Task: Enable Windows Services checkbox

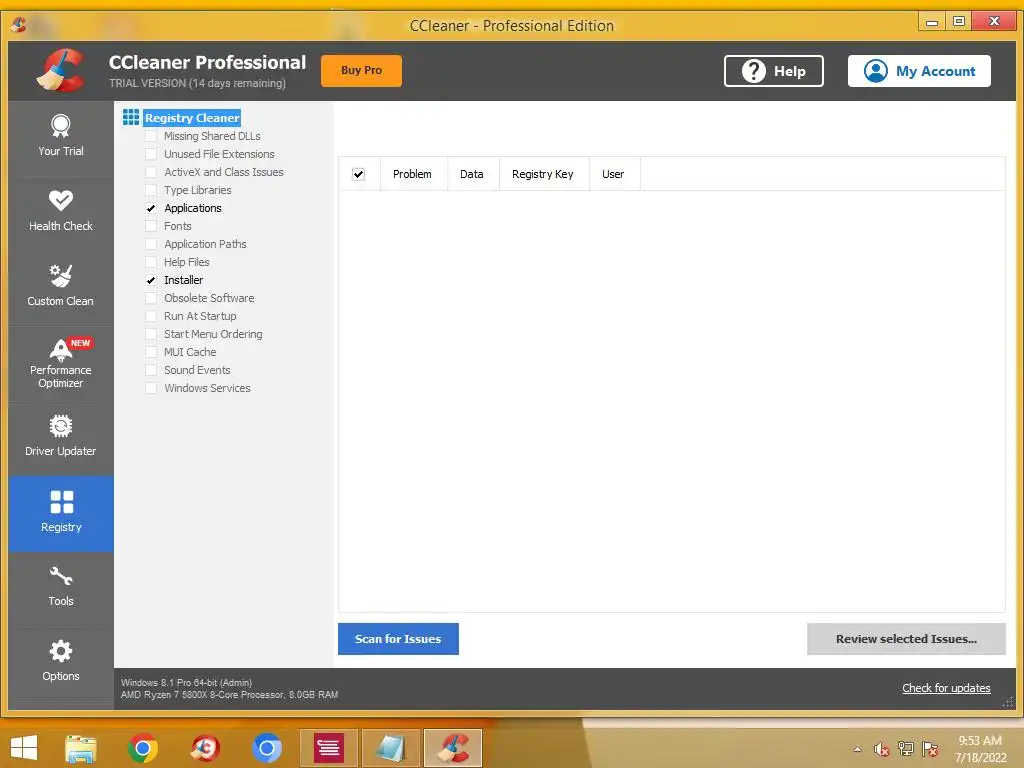Action: (151, 387)
